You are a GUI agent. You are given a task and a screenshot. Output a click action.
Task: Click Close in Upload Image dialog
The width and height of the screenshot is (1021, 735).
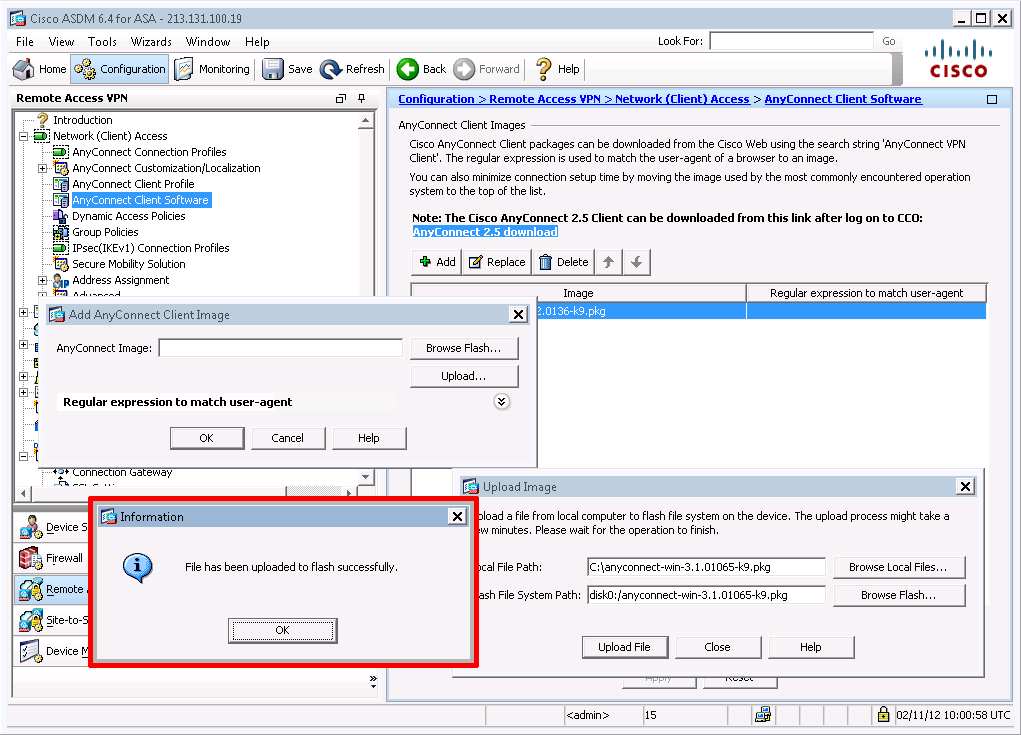717,647
